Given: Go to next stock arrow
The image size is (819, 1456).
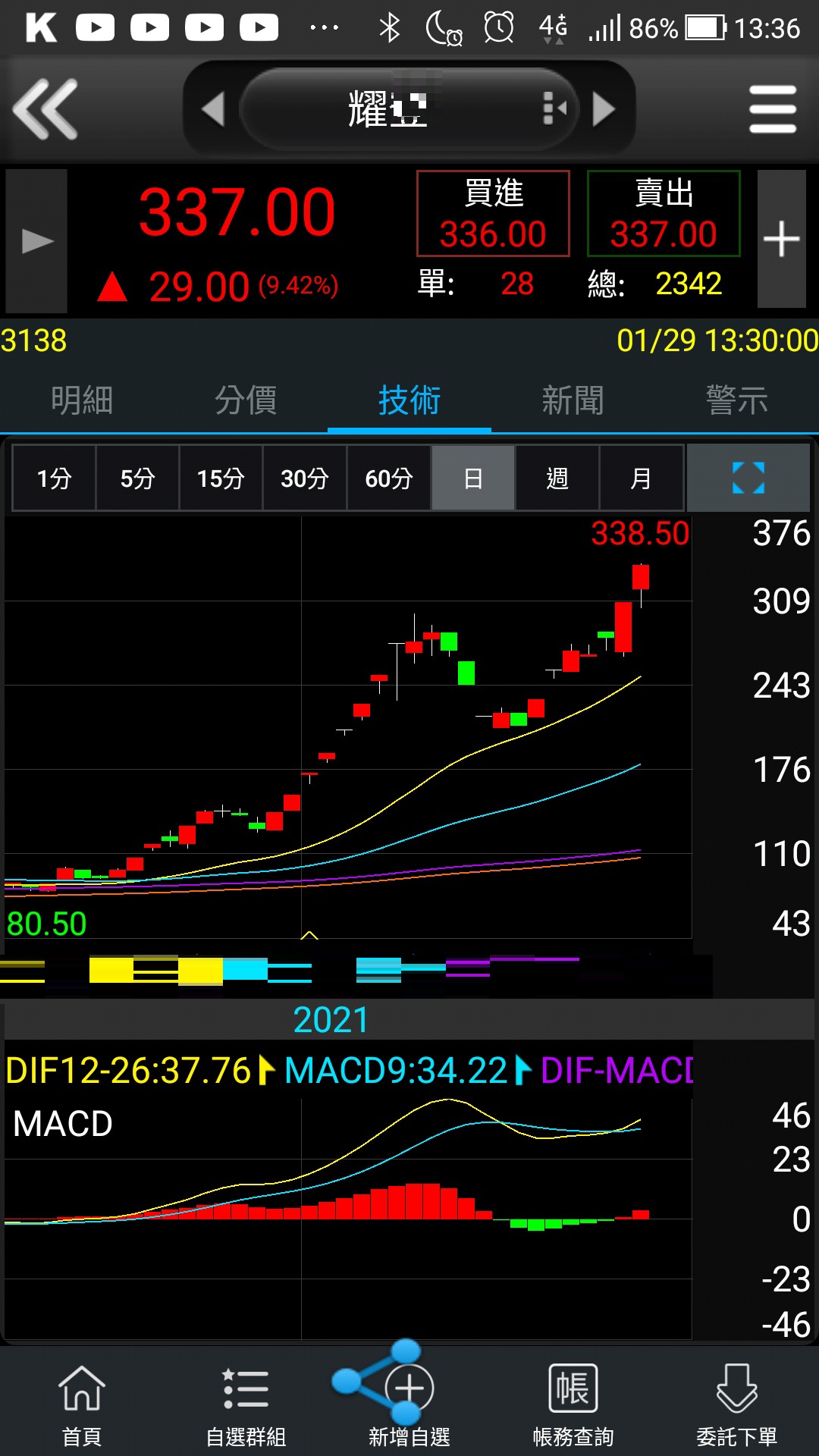Looking at the screenshot, I should click(x=604, y=110).
